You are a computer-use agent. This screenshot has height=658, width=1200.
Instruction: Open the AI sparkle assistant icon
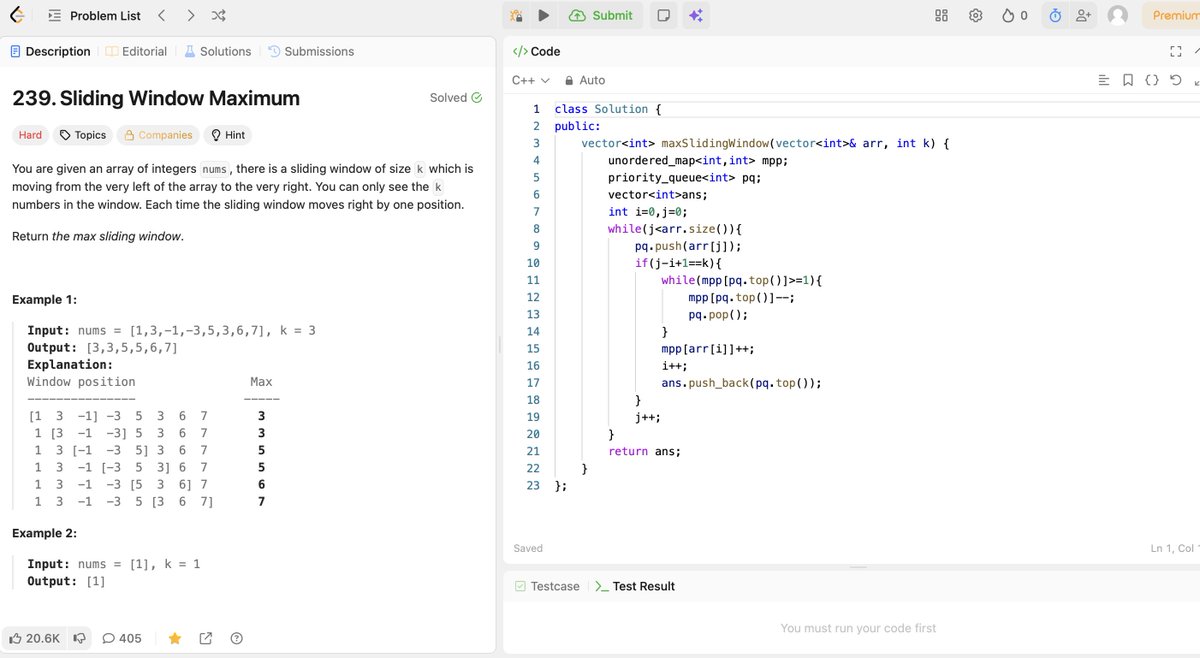tap(696, 15)
